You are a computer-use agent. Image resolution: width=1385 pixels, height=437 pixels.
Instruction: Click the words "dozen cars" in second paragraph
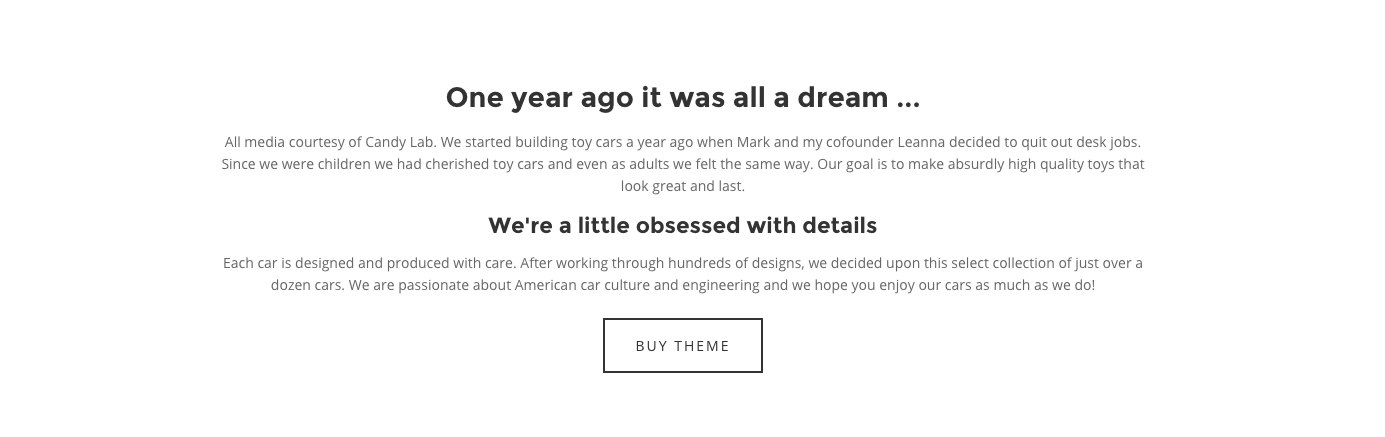point(306,285)
